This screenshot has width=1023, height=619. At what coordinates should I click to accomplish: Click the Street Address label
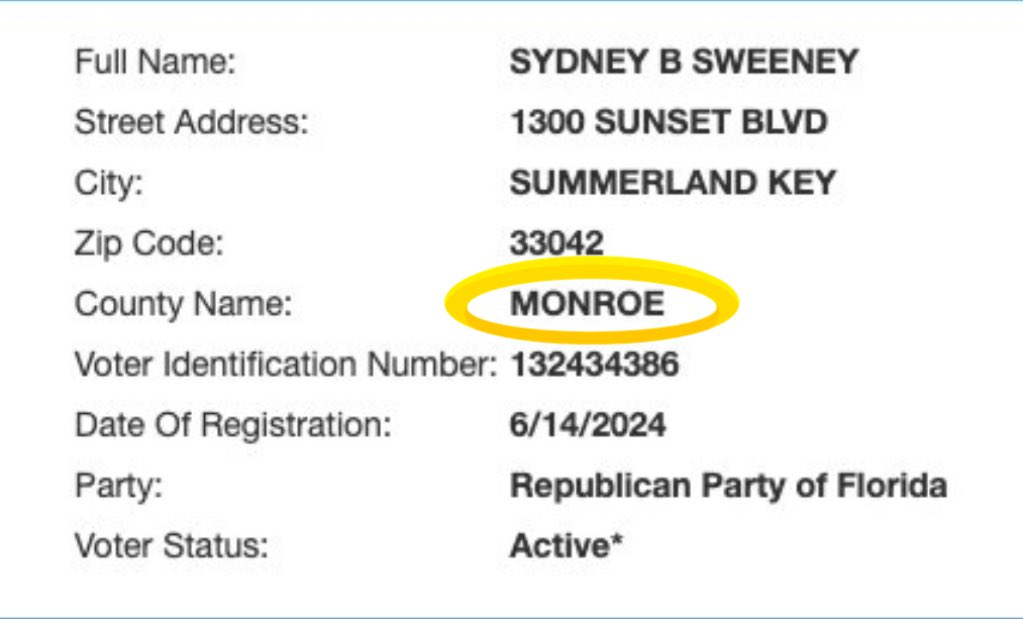pos(192,123)
